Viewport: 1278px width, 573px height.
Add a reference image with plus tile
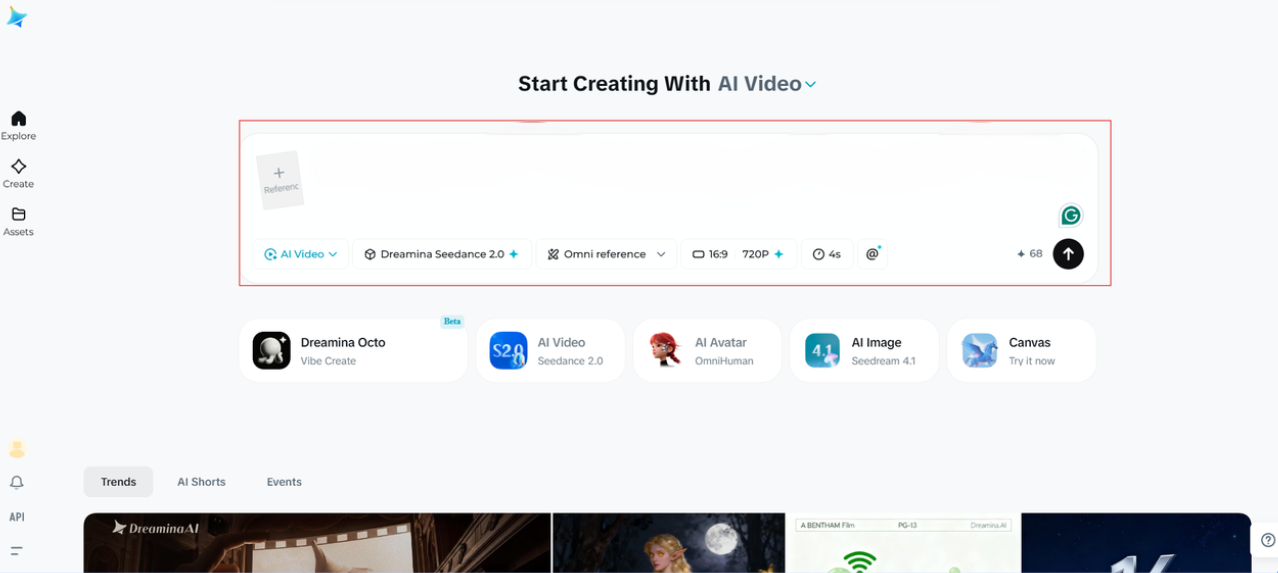pyautogui.click(x=280, y=180)
